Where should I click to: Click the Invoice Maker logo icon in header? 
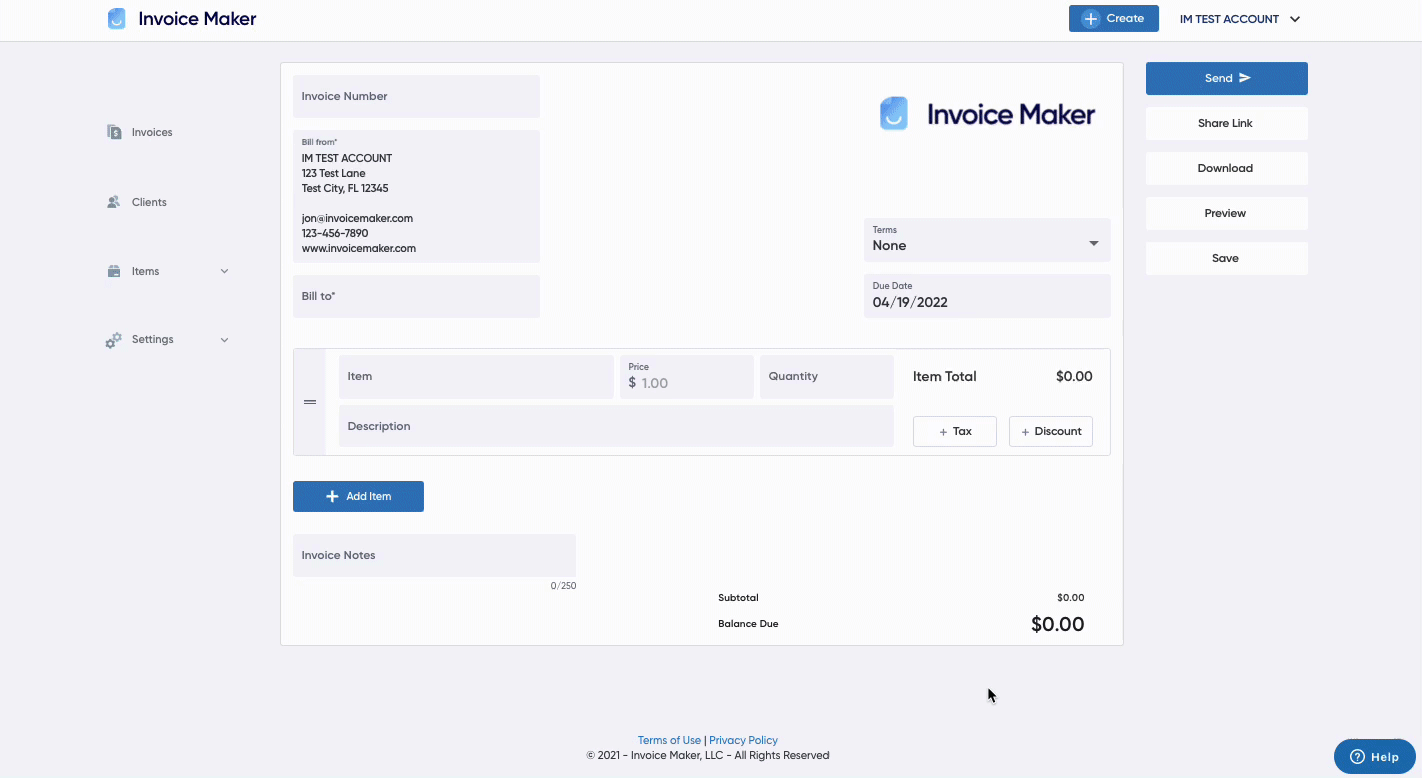(x=117, y=19)
